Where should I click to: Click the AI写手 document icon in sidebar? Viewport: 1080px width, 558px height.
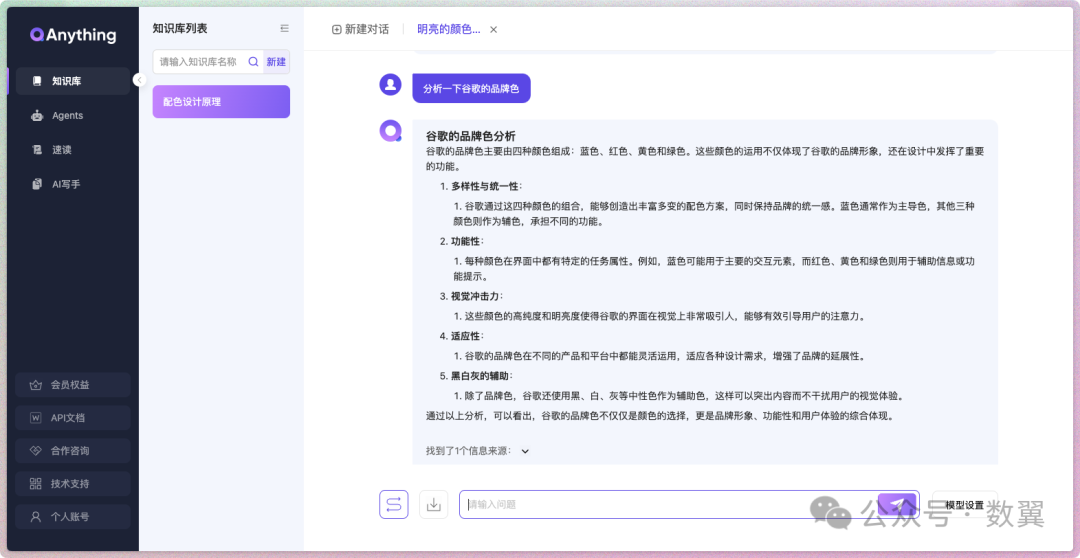tap(37, 185)
